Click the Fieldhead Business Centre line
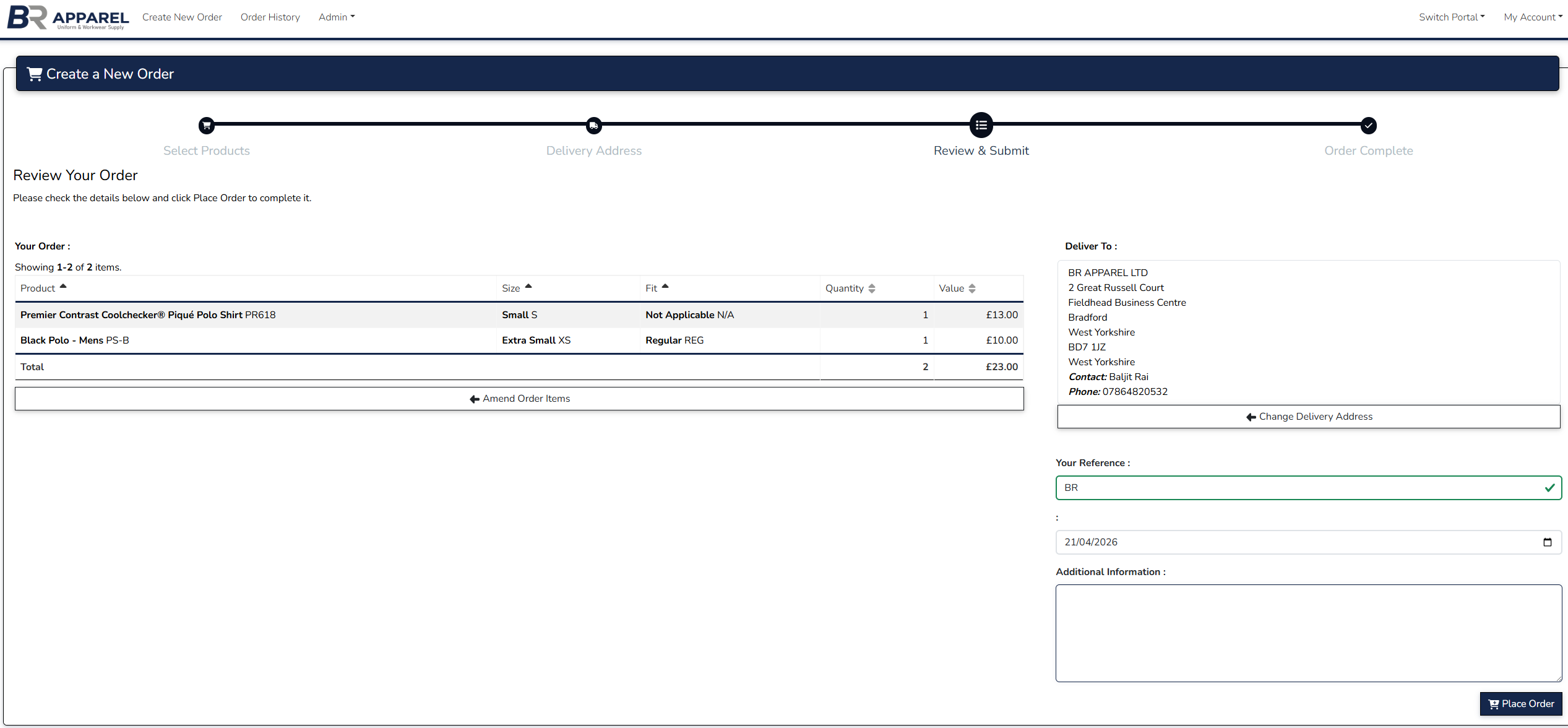This screenshot has width=1568, height=728. coord(1127,303)
